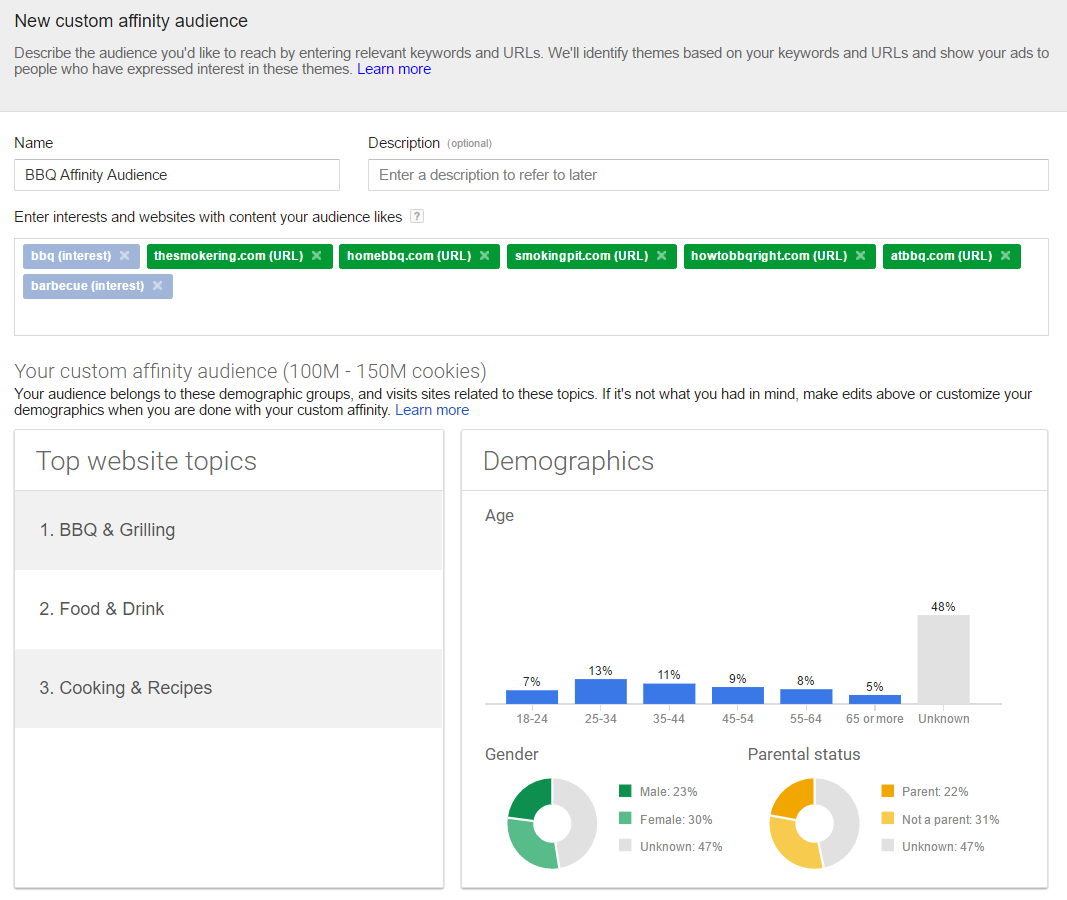Remove the barbecue (interest) tag
This screenshot has height=900, width=1067.
click(158, 286)
